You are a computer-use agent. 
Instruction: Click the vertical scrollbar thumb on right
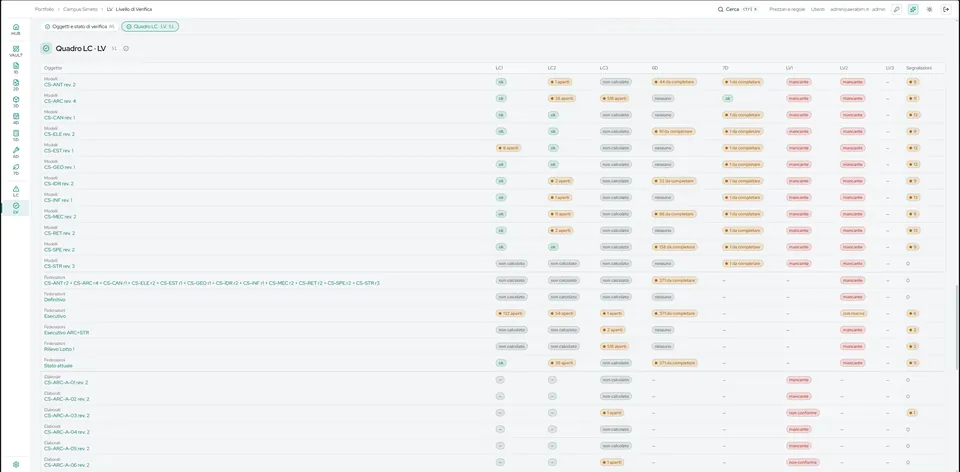958,328
